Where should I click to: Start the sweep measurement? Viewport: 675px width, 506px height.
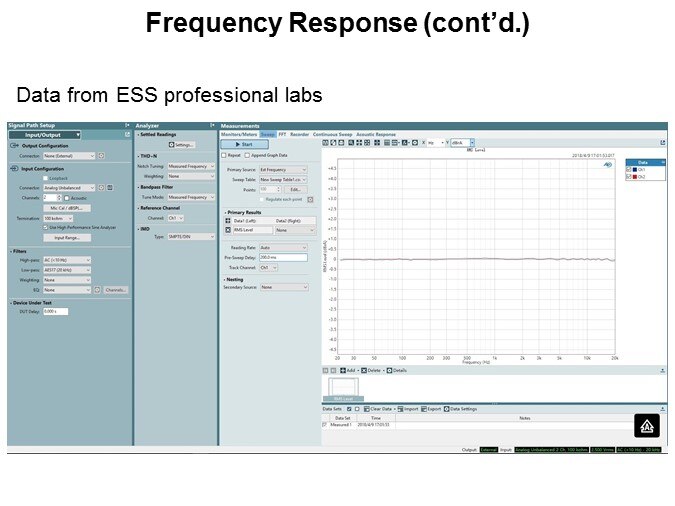pyautogui.click(x=243, y=144)
